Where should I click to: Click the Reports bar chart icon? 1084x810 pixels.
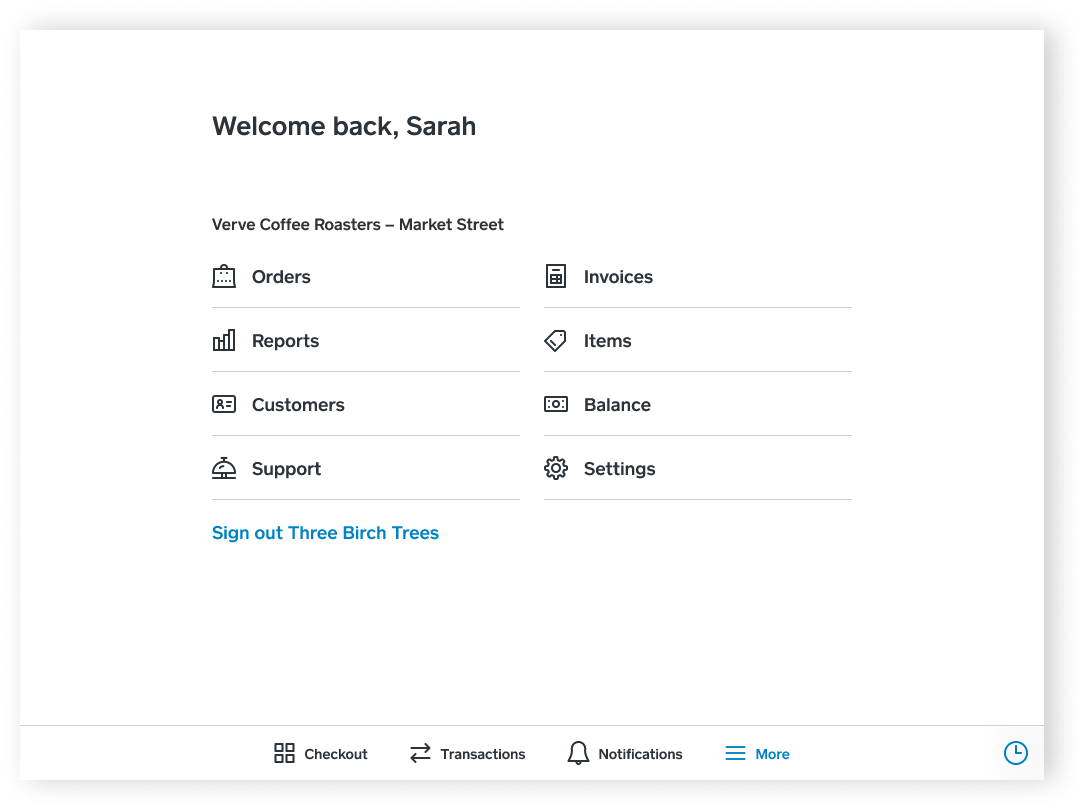224,340
